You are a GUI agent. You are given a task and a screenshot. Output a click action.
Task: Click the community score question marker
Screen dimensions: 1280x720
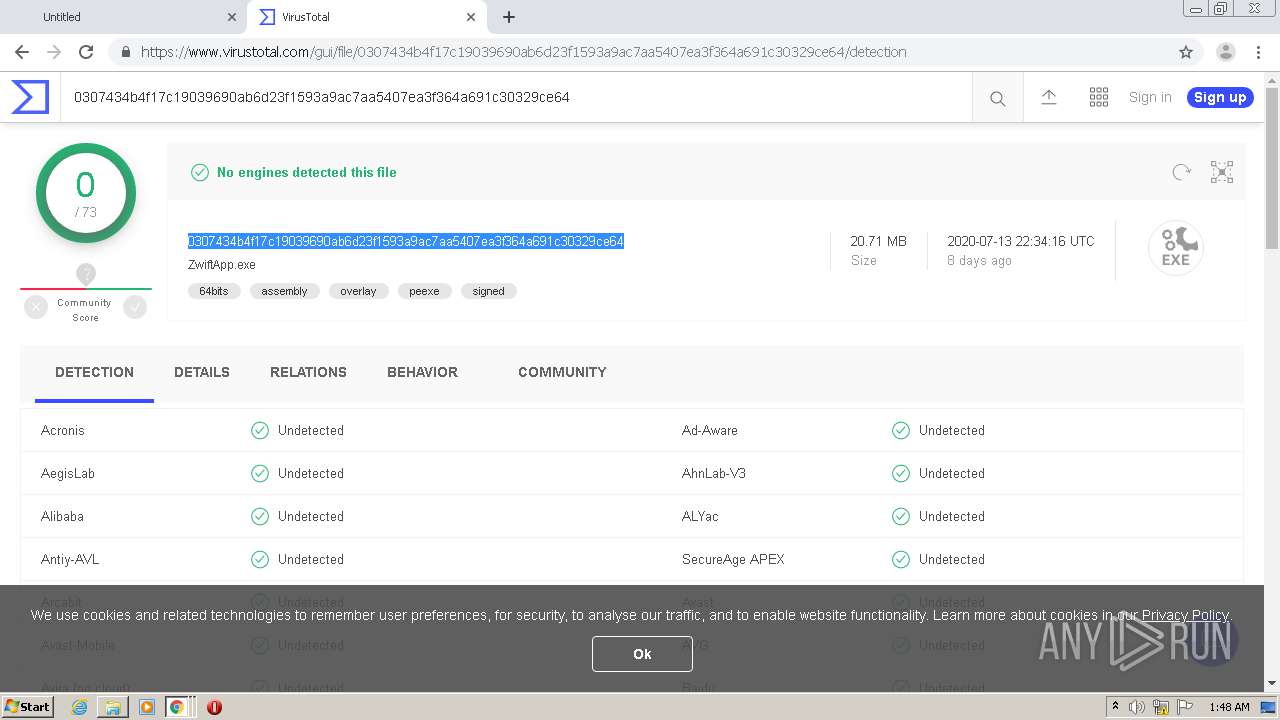click(86, 274)
